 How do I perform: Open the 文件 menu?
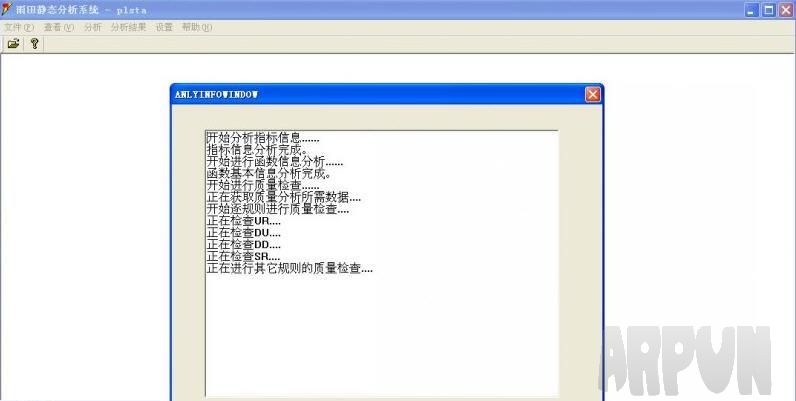(19, 27)
